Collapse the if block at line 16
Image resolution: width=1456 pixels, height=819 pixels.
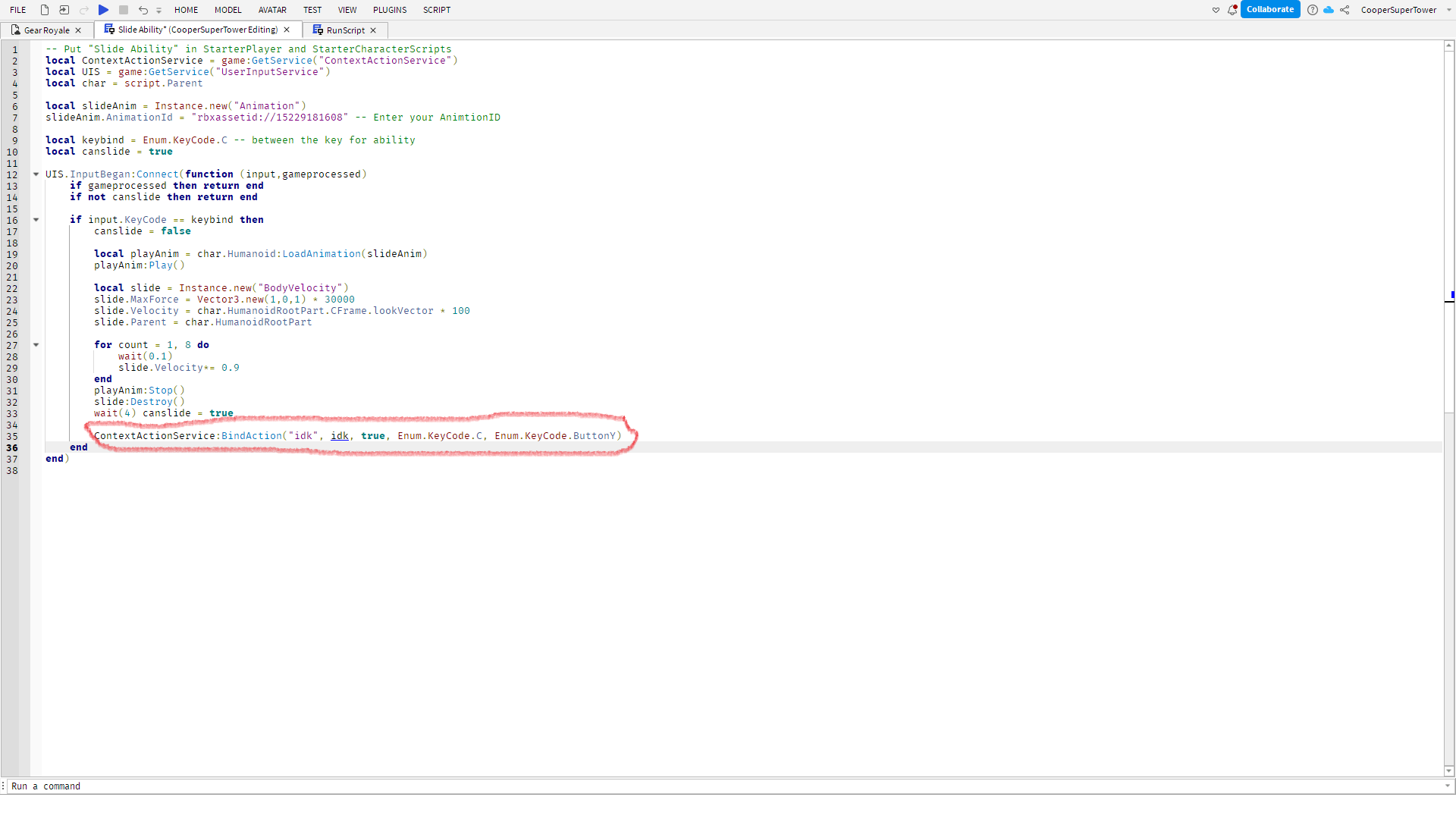[36, 220]
